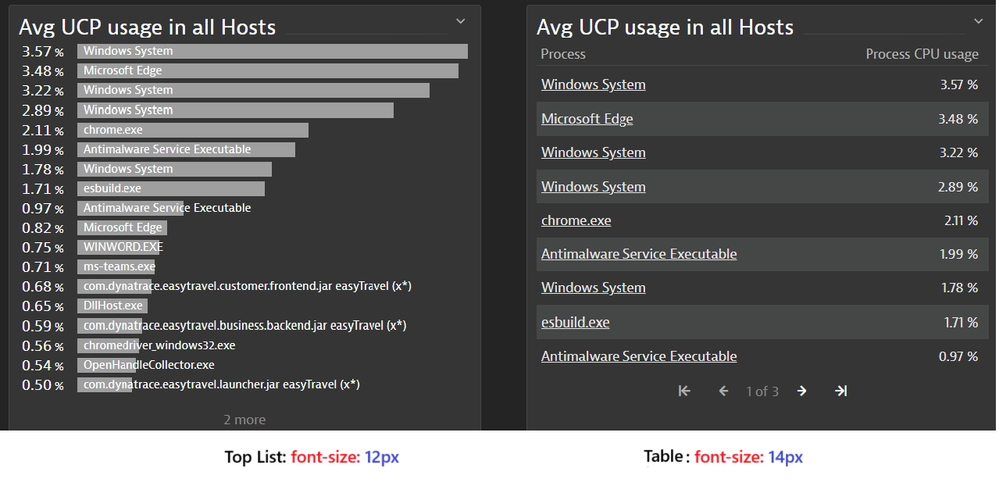Select chromedriver_windows32.exe in top list
Screen dimensions: 999x483
[159, 345]
